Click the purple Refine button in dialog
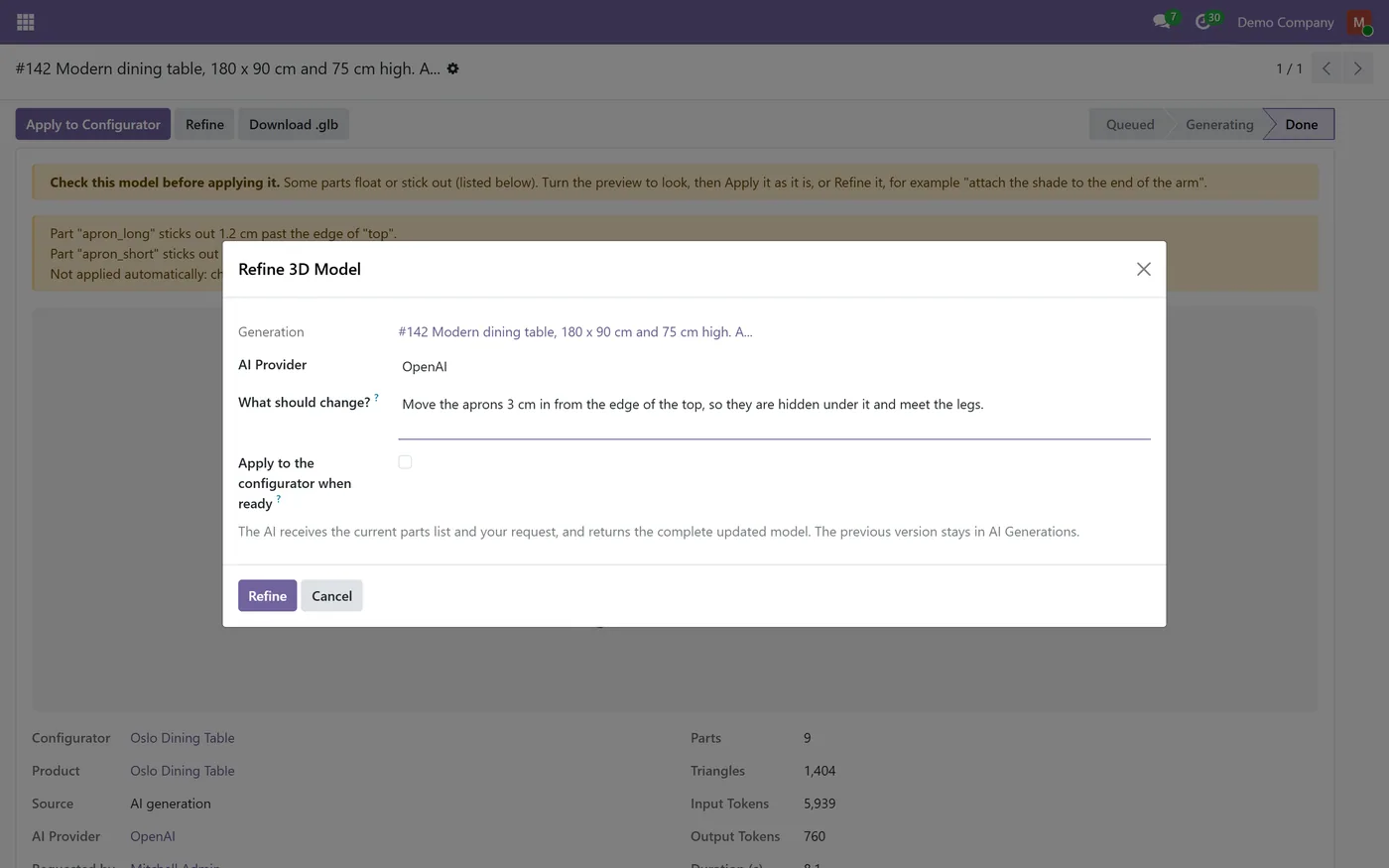The image size is (1389, 868). click(x=267, y=595)
